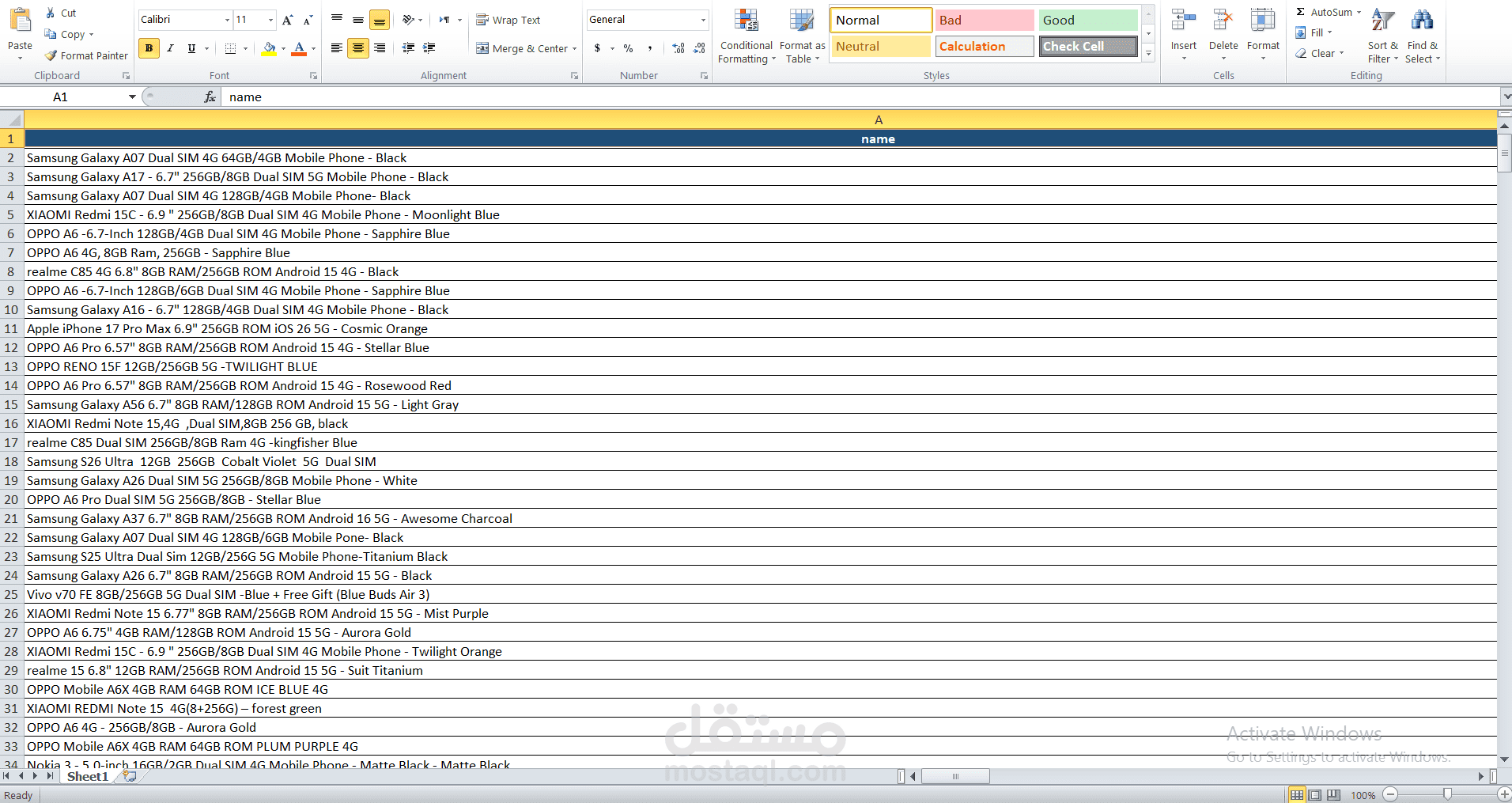This screenshot has width=1512, height=803.
Task: Toggle Middle Align vertical alignment
Action: (x=358, y=20)
